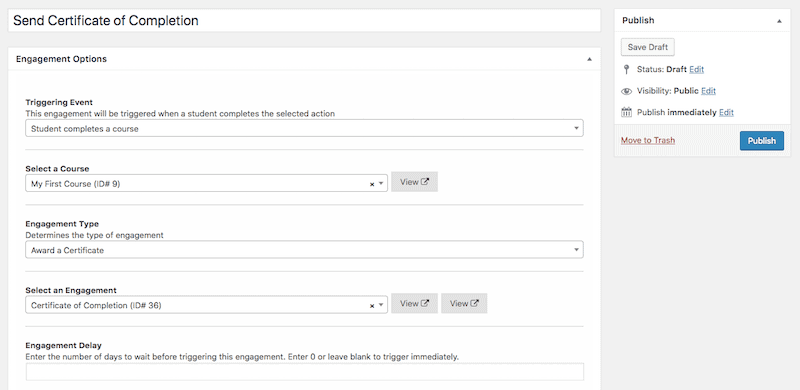This screenshot has height=390, width=800.
Task: Click second View button beside engagement
Action: pos(464,303)
